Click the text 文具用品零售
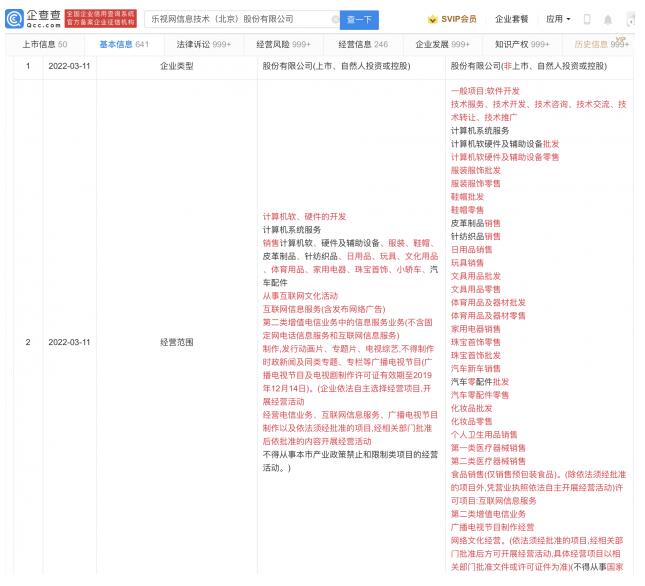645x586 pixels. (476, 289)
